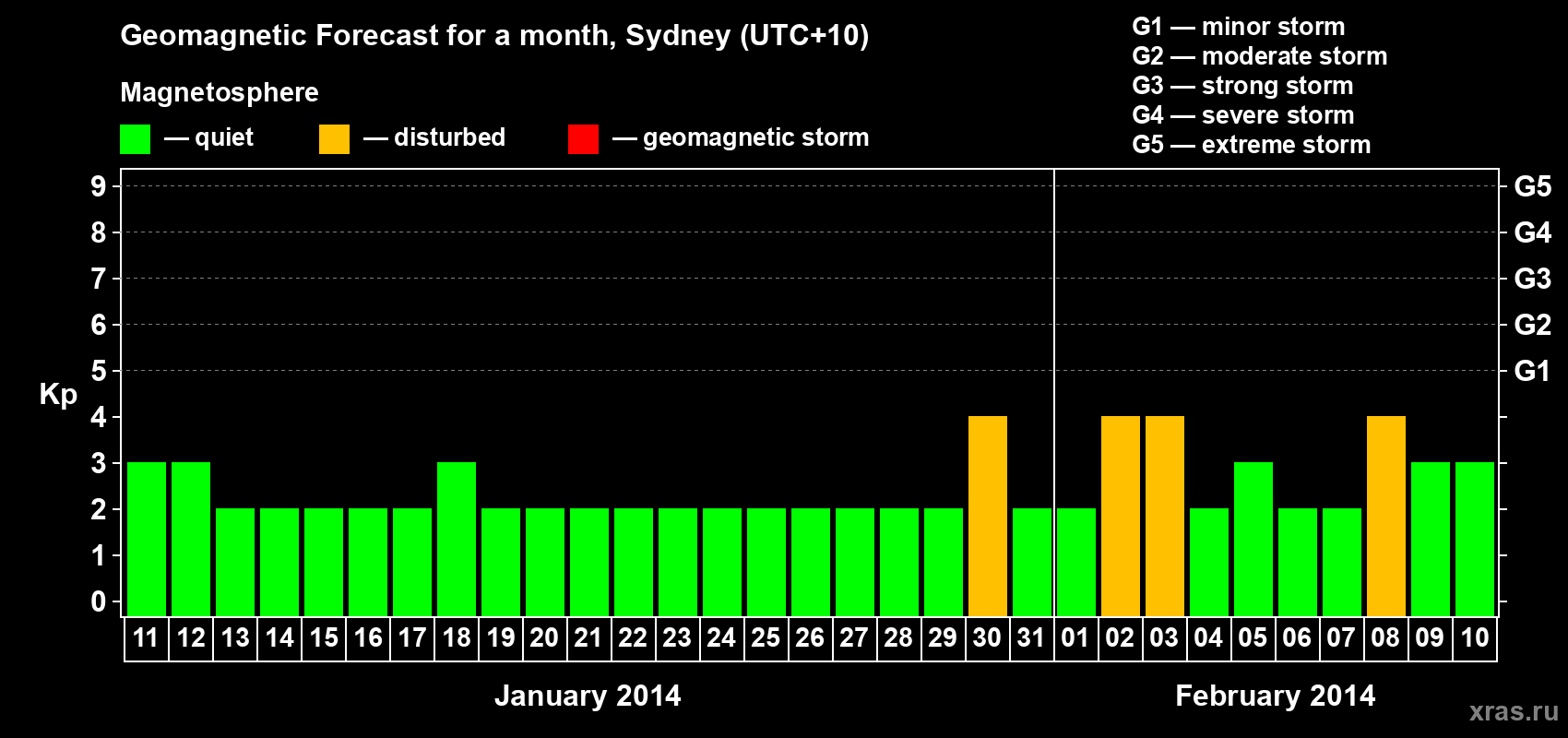Click the '— disturbed' legend label

click(x=434, y=138)
